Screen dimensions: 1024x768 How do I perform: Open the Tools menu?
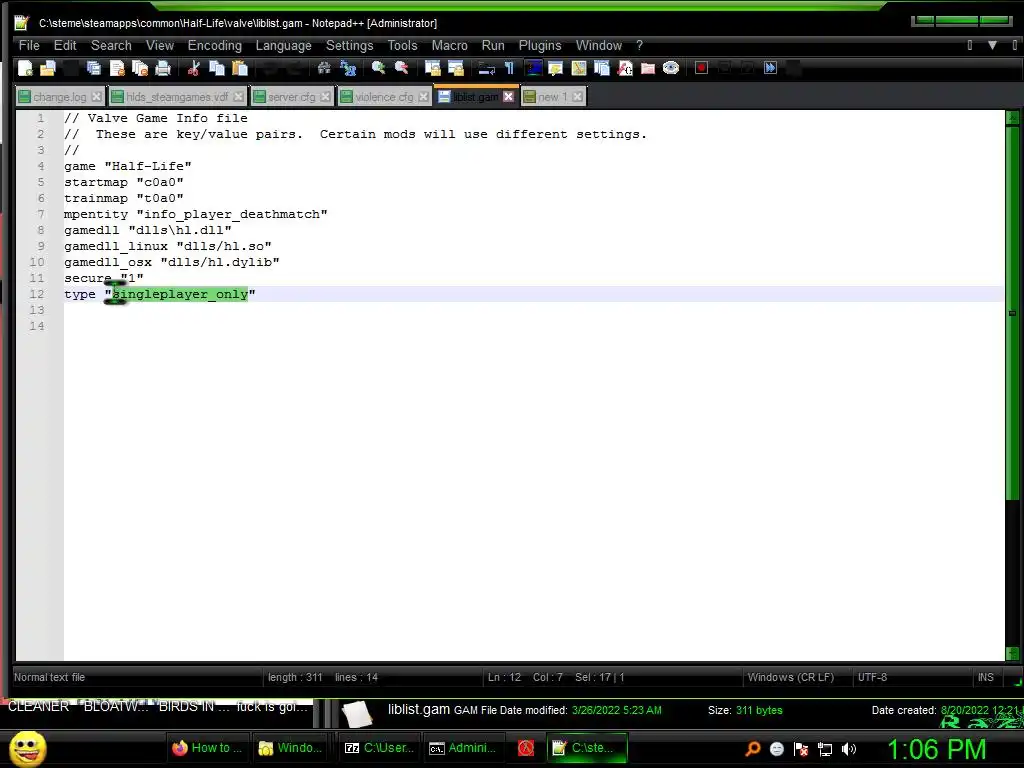tap(402, 45)
